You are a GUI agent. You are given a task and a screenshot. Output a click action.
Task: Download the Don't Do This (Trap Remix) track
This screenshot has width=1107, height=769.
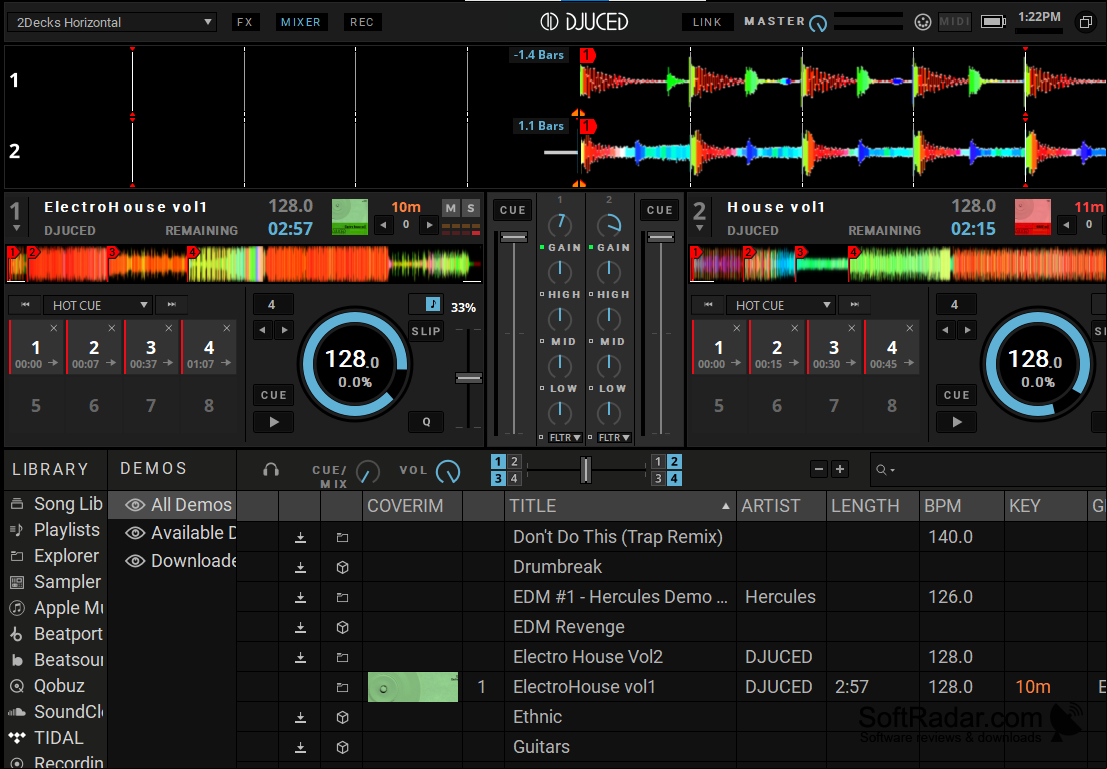point(300,537)
